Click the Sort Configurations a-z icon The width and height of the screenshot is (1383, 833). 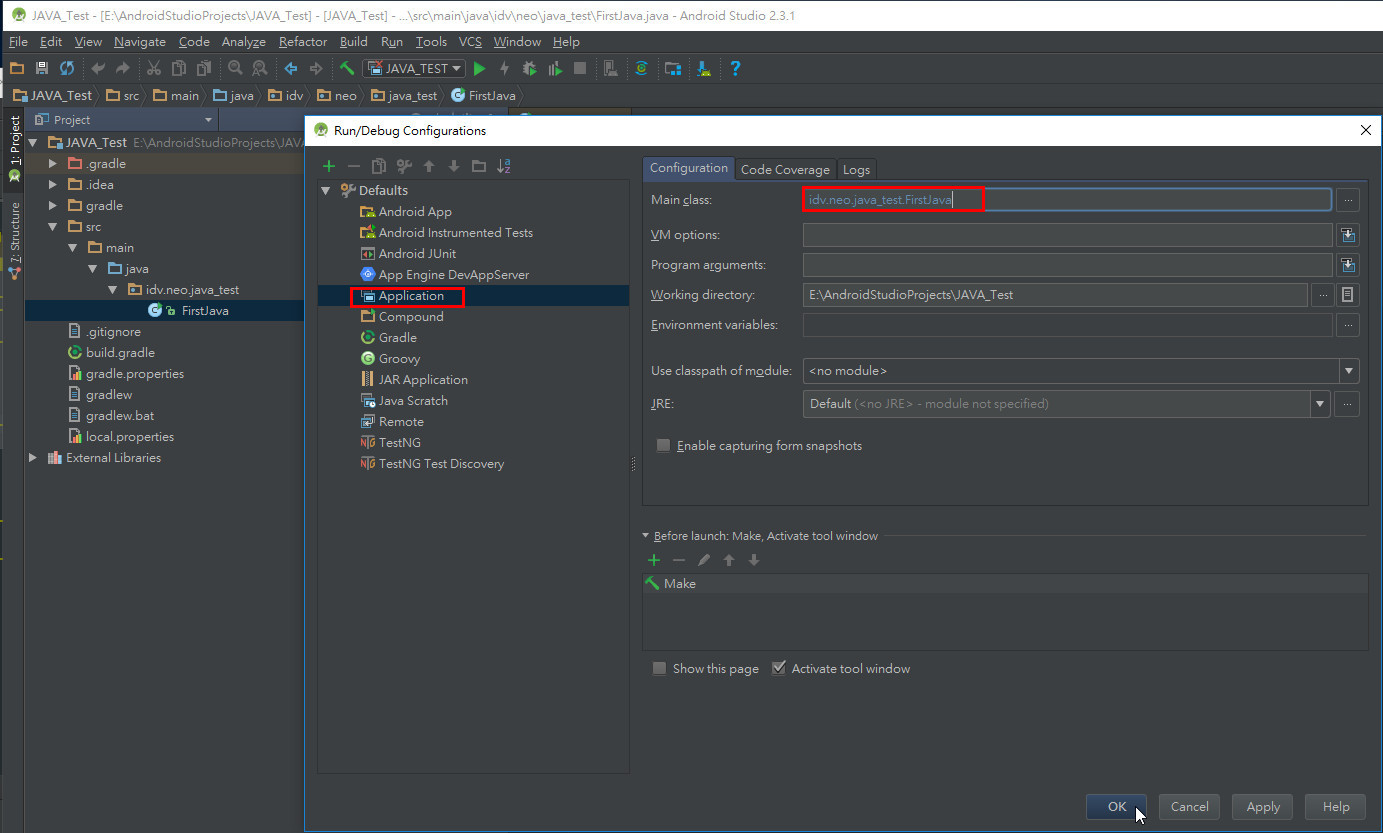(504, 166)
